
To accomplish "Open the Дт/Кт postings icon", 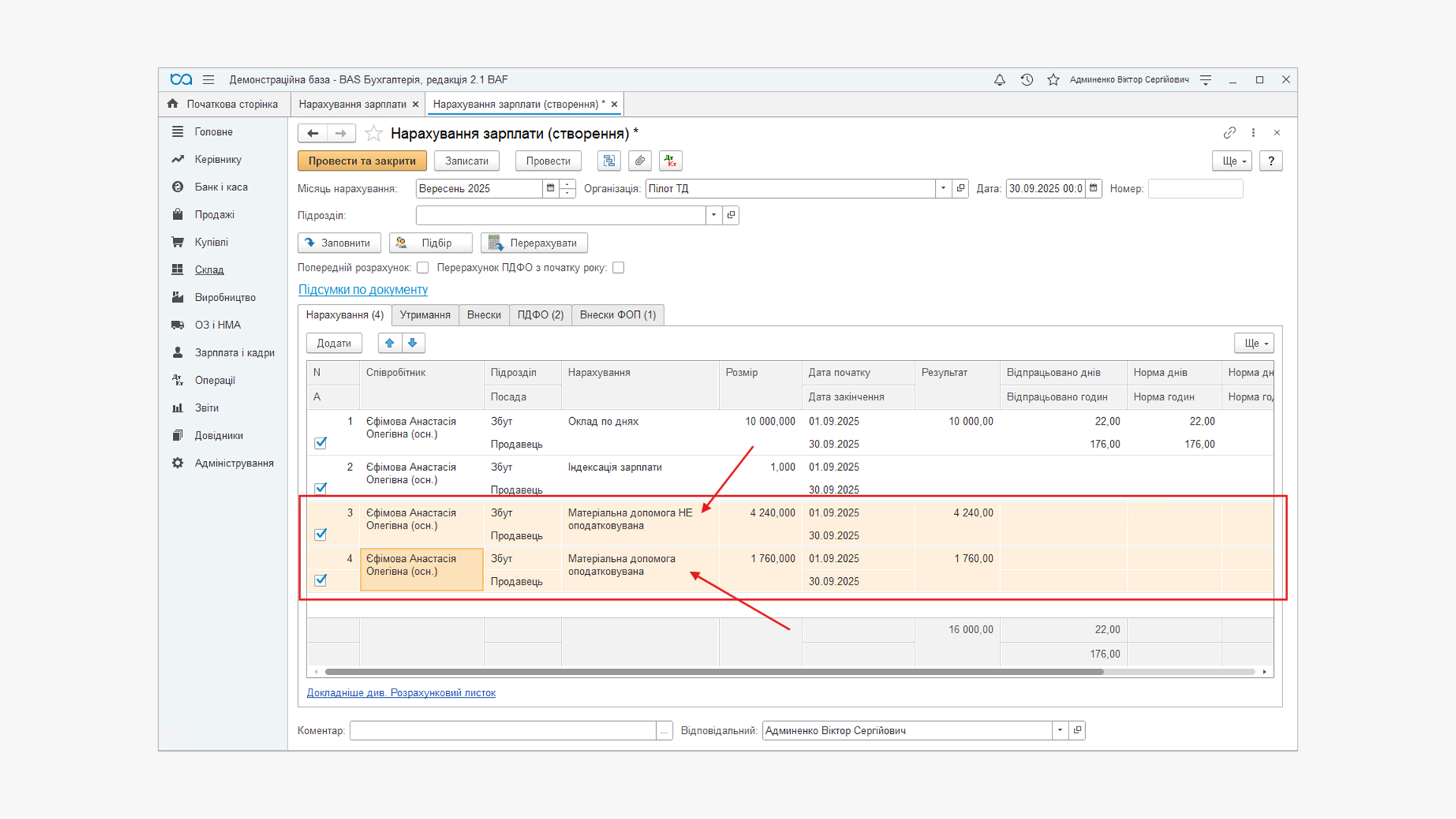I will pos(670,161).
